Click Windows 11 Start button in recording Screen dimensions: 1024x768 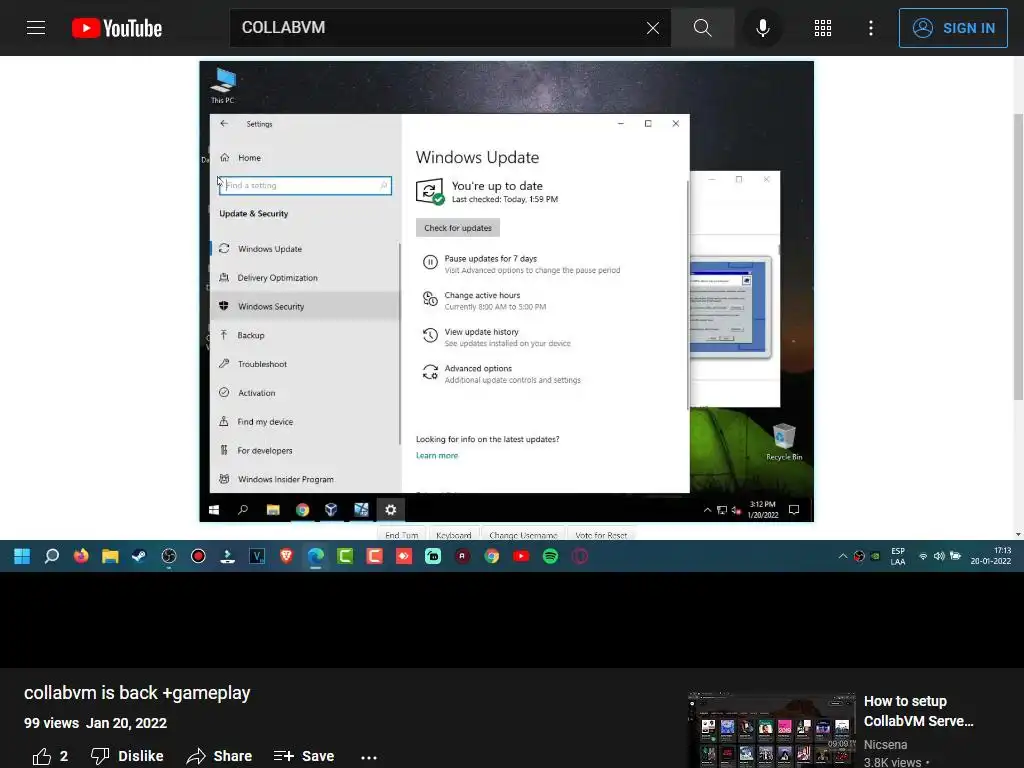click(x=22, y=556)
